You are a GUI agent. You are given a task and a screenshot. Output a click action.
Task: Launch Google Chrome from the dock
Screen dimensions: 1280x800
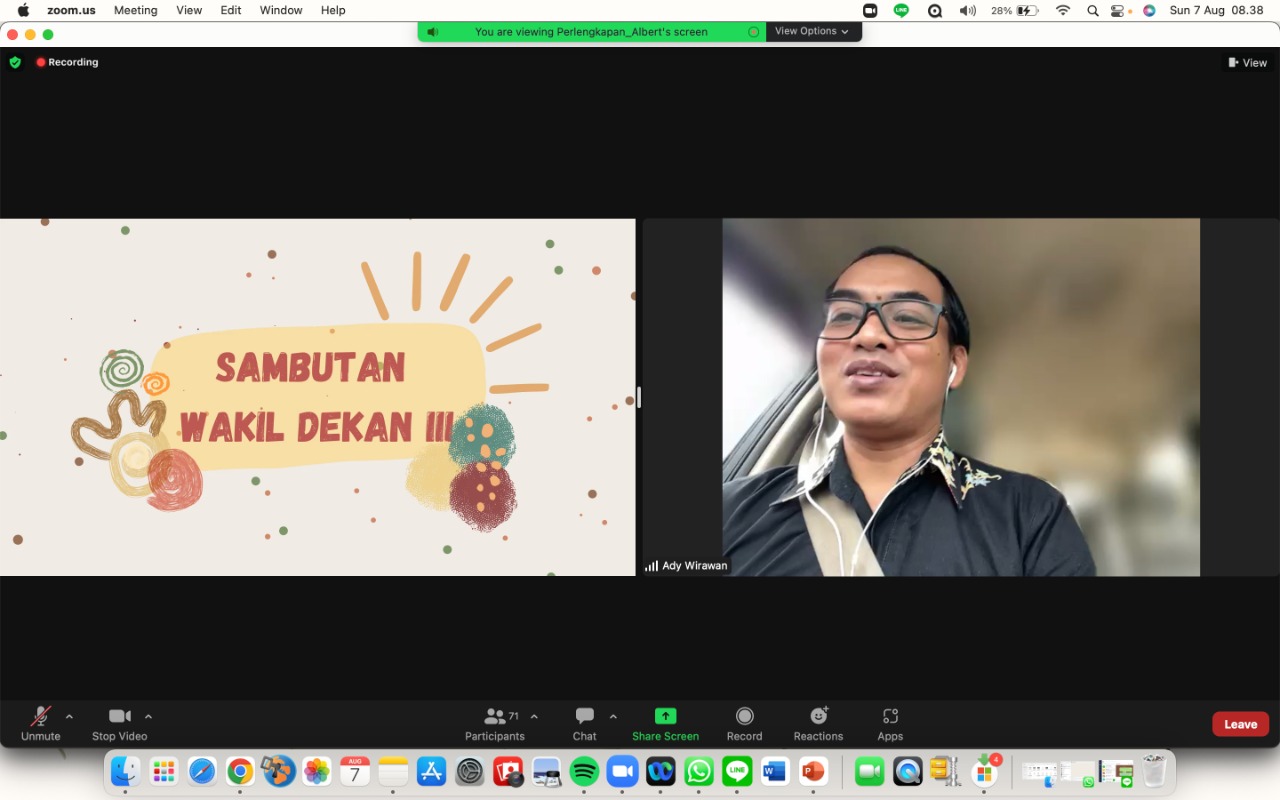pyautogui.click(x=240, y=771)
